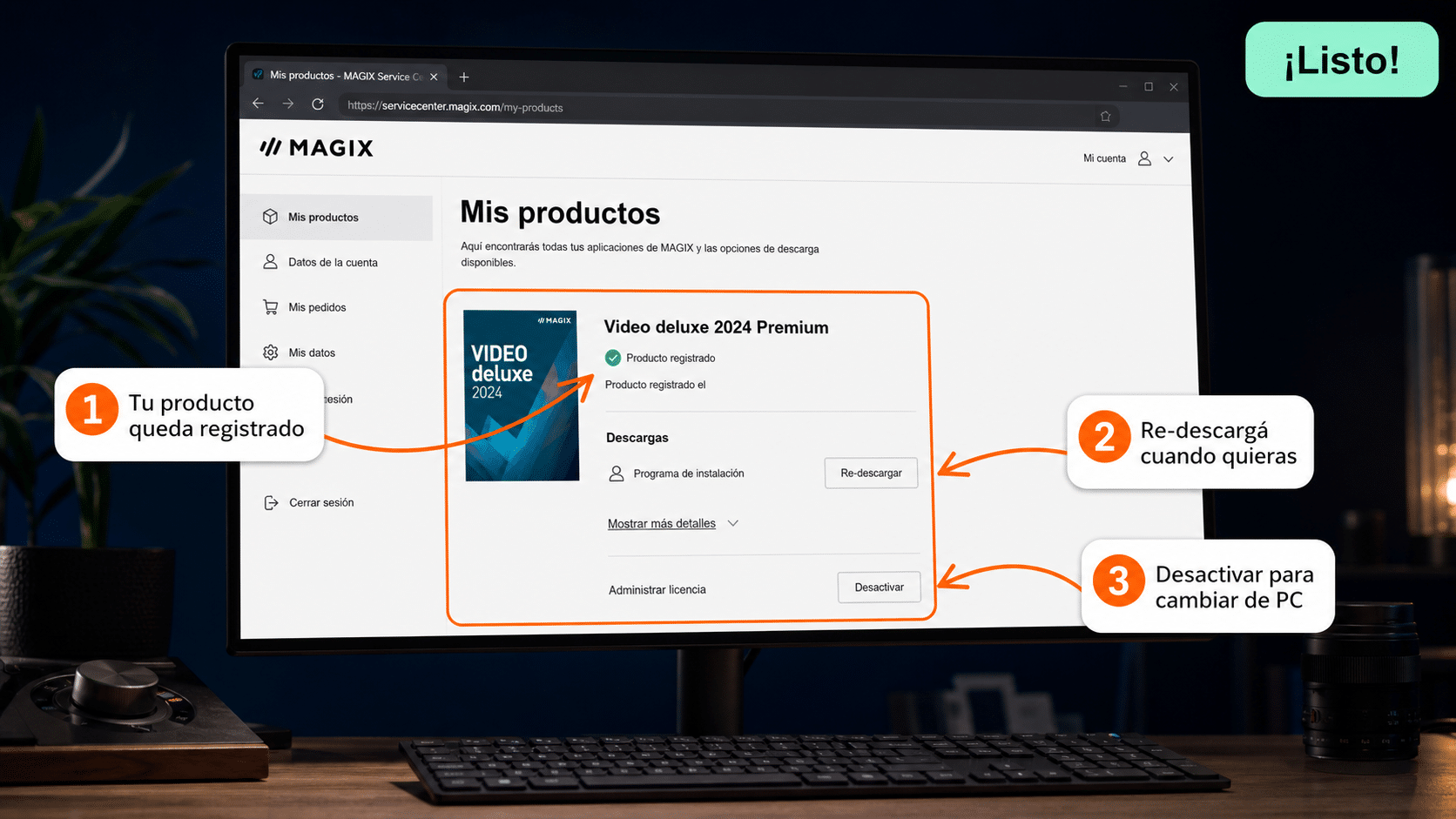Close the browser window
This screenshot has height=819, width=1456.
(x=1174, y=87)
